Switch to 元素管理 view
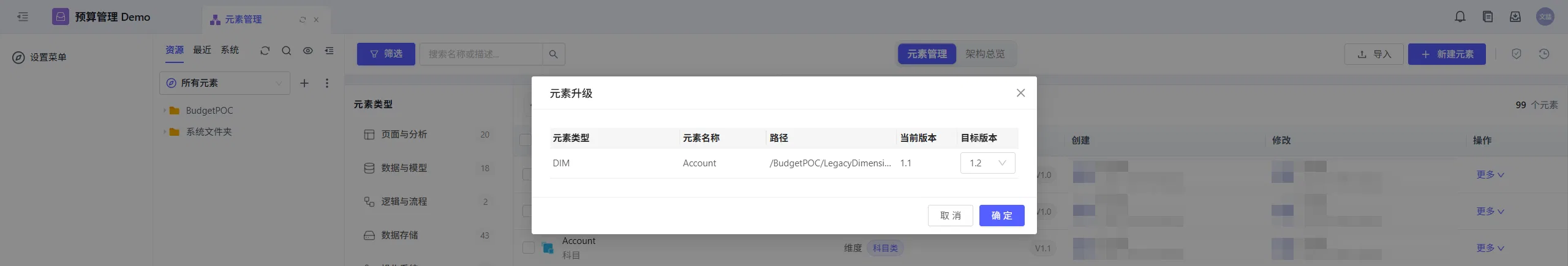The image size is (1568, 266). (x=927, y=54)
